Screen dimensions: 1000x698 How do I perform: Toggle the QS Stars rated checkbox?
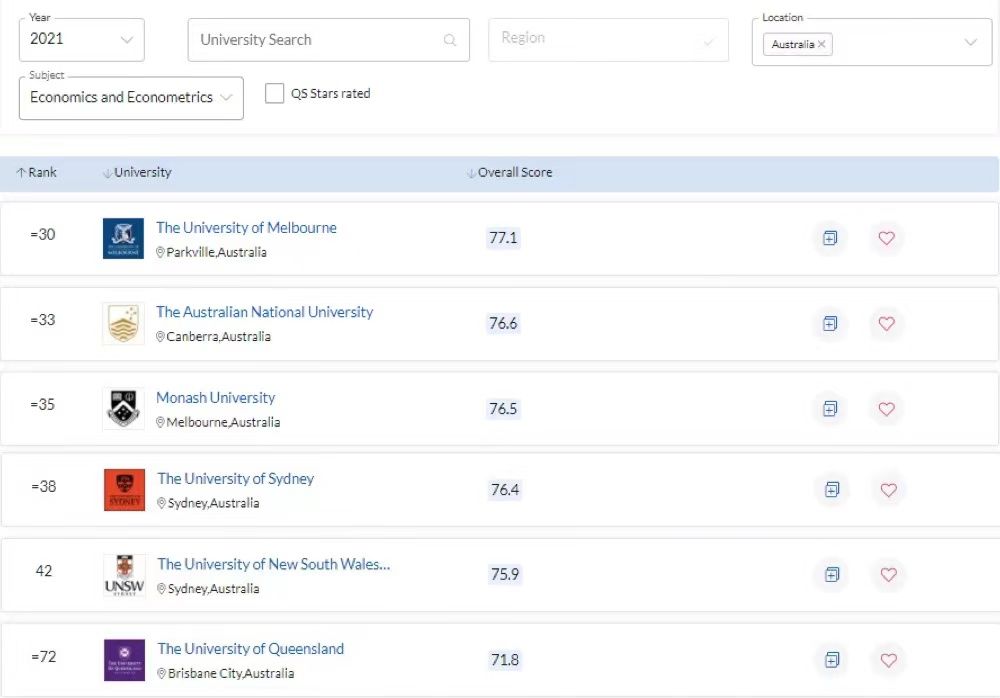pyautogui.click(x=274, y=93)
